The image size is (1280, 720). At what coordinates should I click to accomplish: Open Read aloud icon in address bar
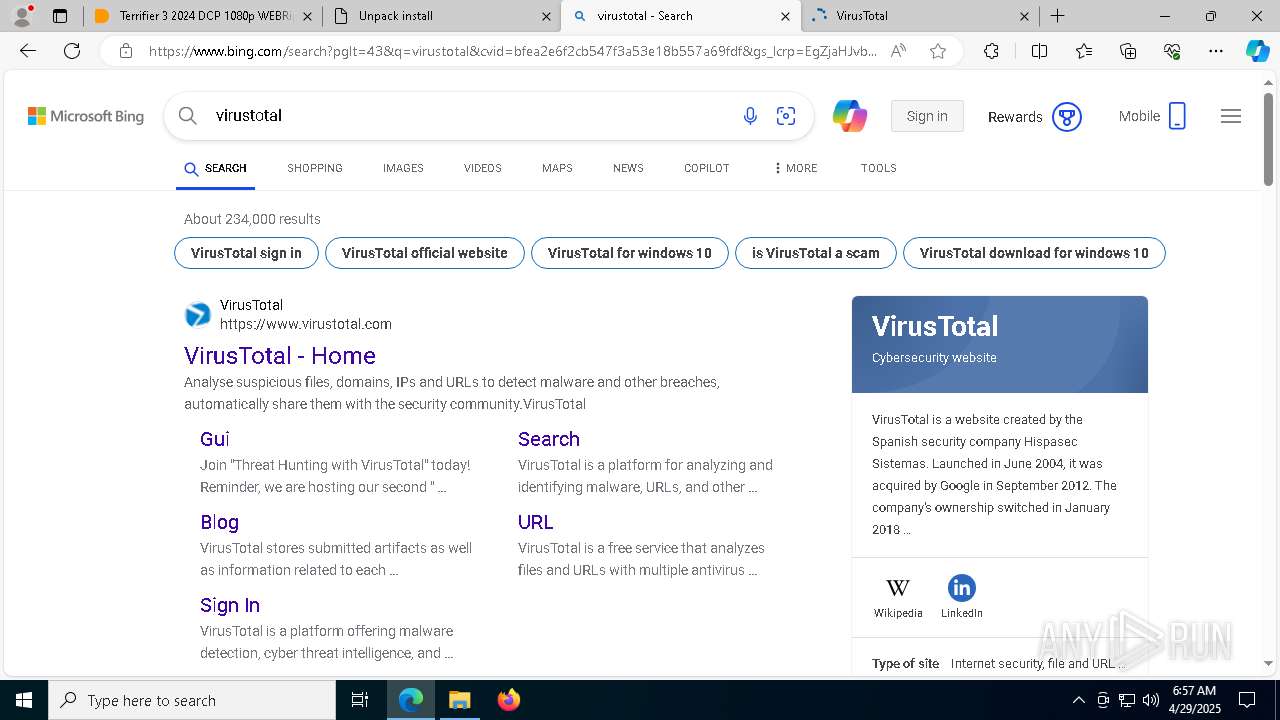pyautogui.click(x=898, y=51)
